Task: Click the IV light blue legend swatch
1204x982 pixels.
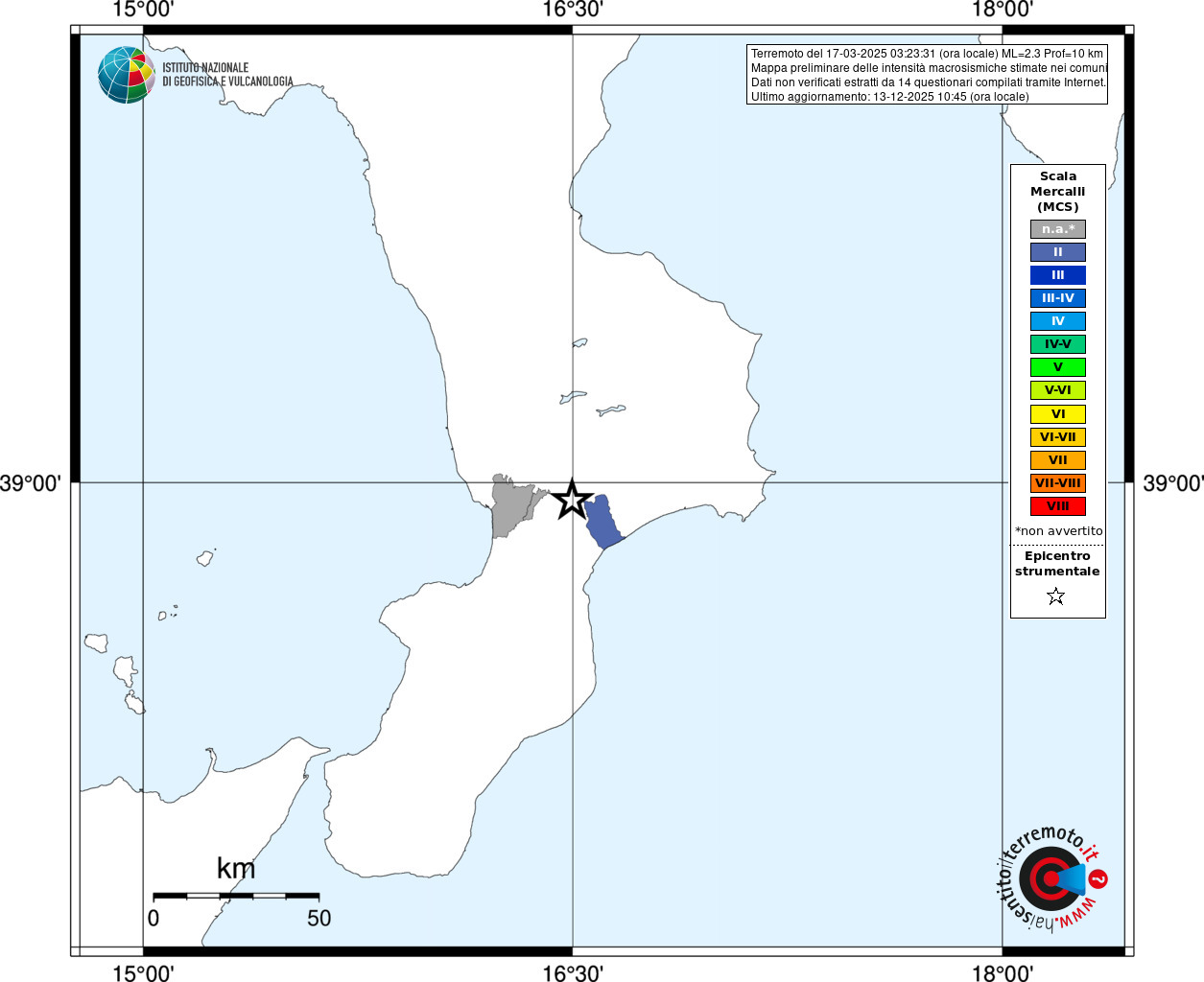Action: 1058,321
